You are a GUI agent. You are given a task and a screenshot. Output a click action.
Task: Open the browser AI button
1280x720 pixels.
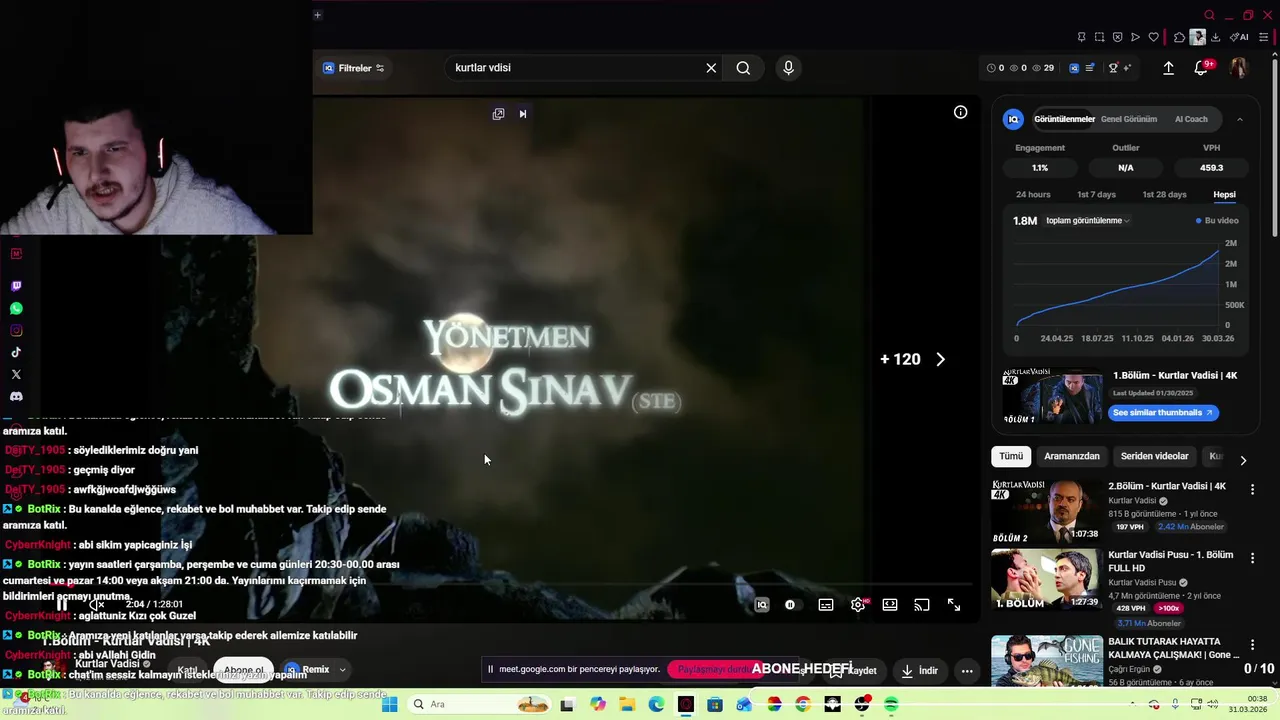(1239, 37)
